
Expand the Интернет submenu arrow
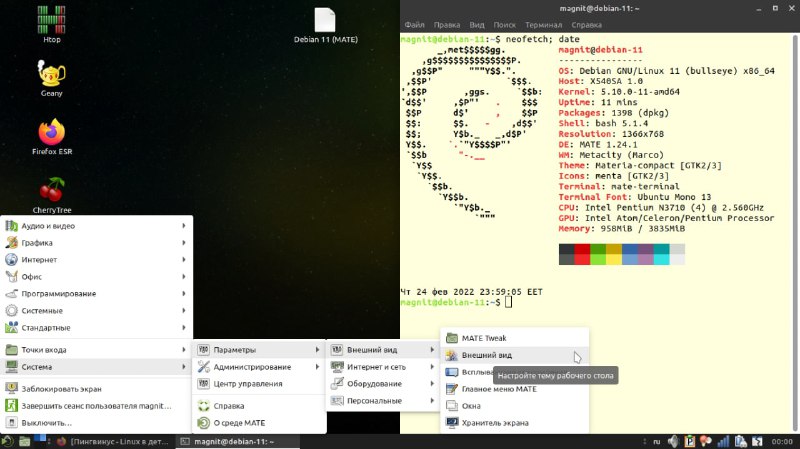(184, 259)
